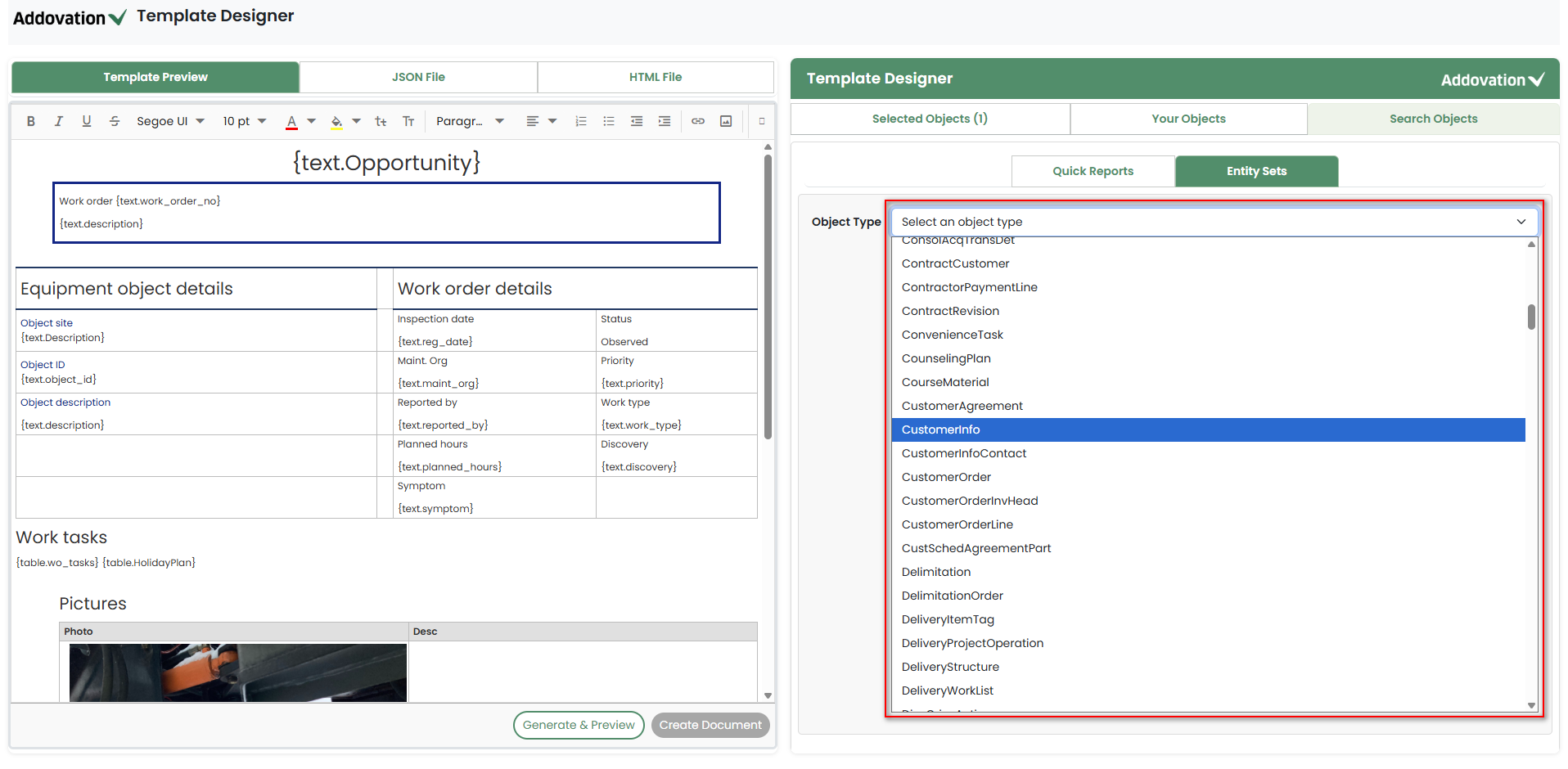The height and width of the screenshot is (769, 1568).
Task: Open the Quick Reports tab
Action: pos(1093,171)
